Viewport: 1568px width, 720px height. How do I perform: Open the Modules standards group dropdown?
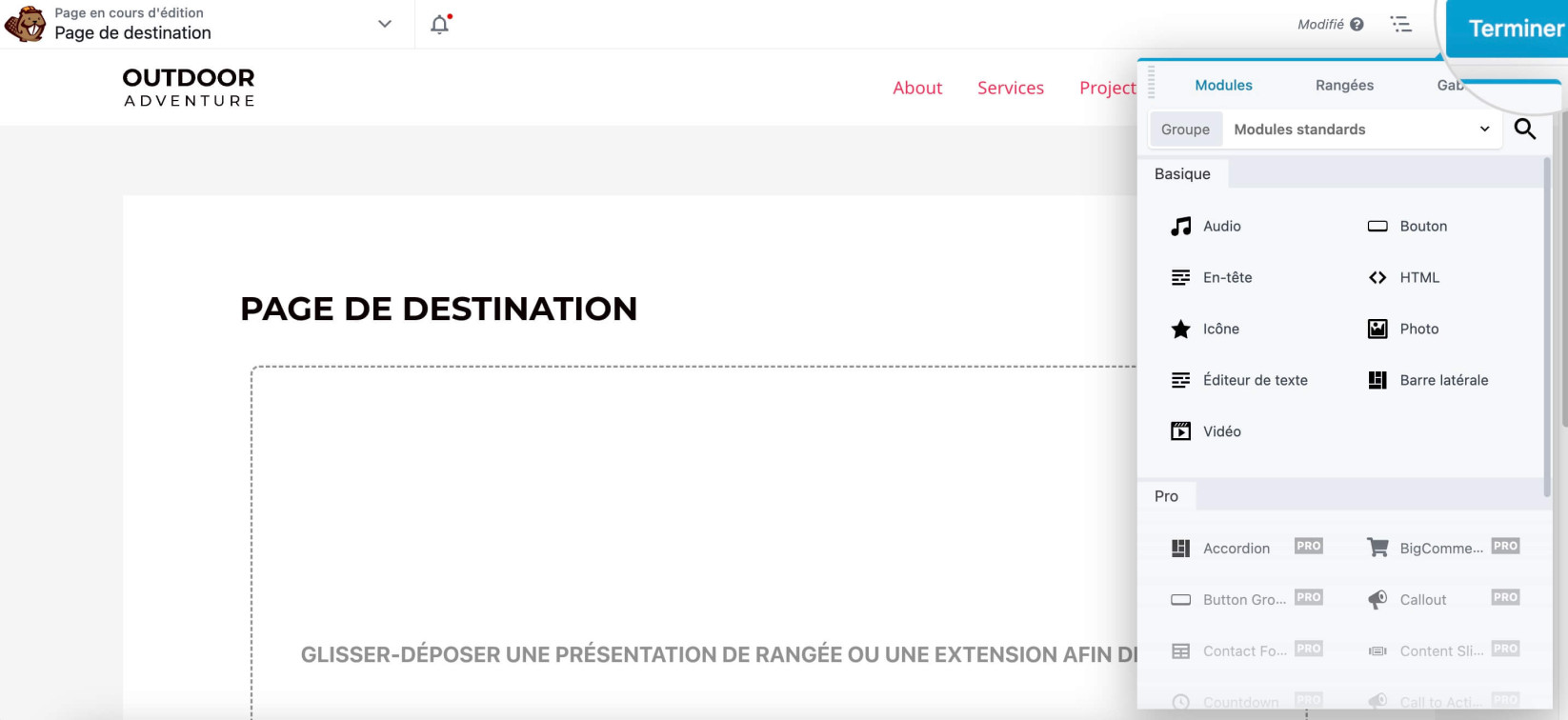coord(1362,130)
